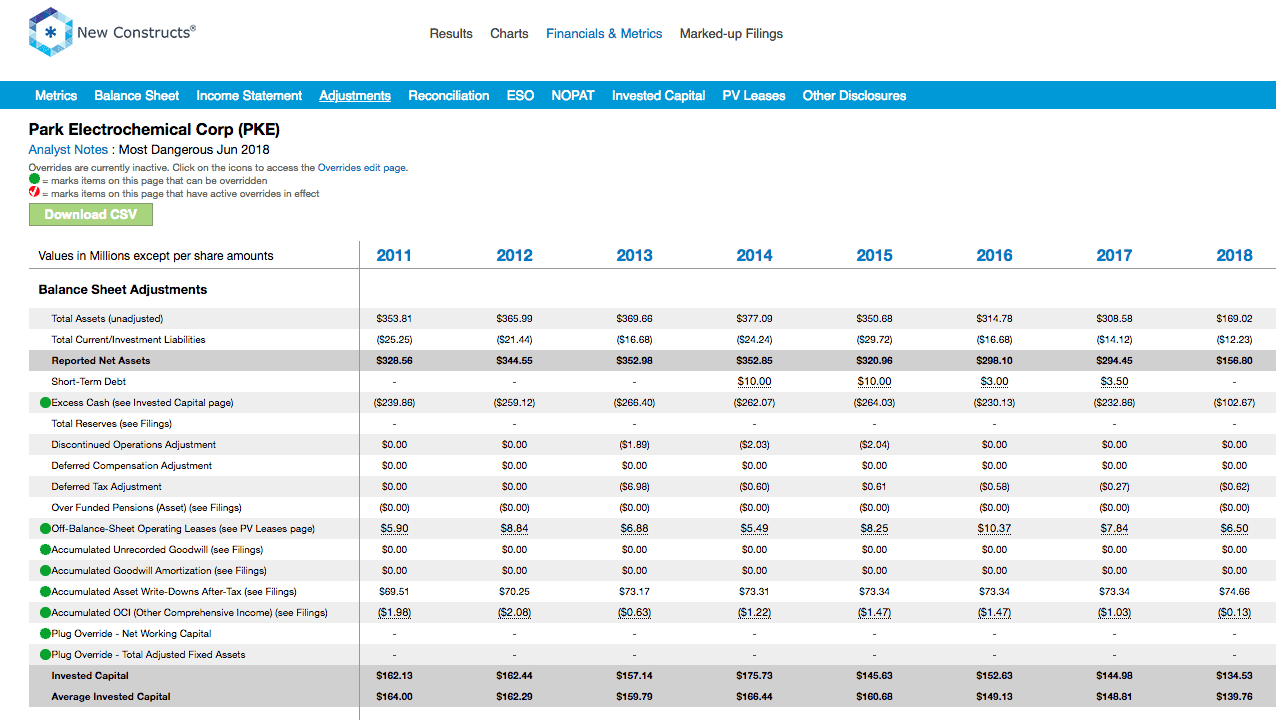Switch to the Income Statement tab
The width and height of the screenshot is (1276, 720).
[249, 95]
